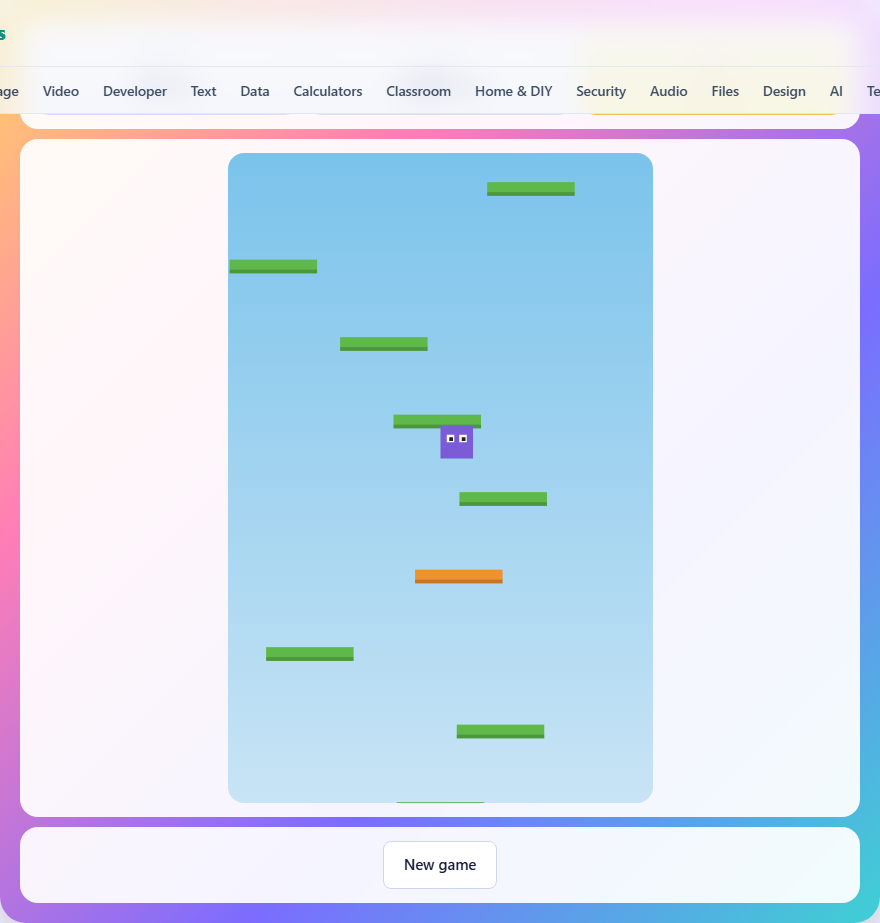The height and width of the screenshot is (923, 880).
Task: Click the purple square jumper character
Action: coord(457,442)
